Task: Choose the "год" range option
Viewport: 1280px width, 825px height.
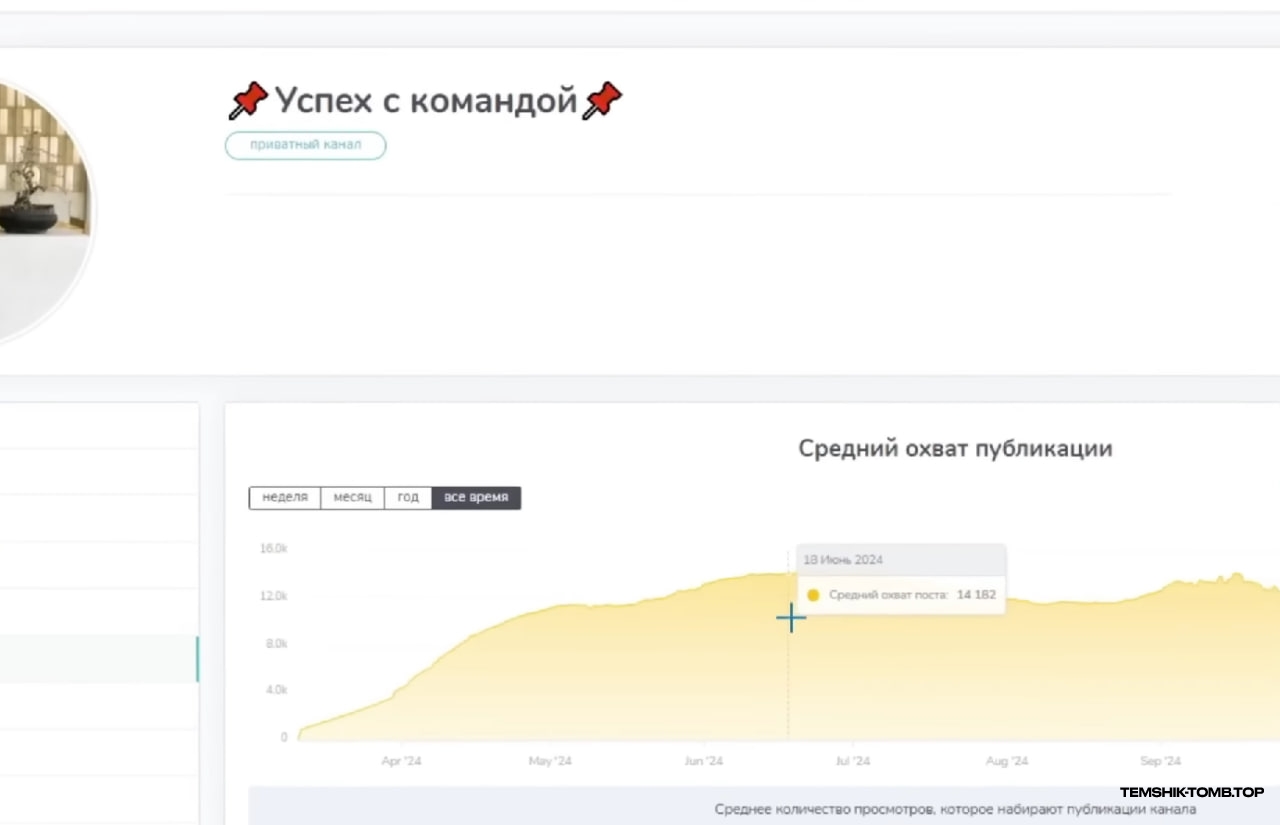Action: coord(408,497)
